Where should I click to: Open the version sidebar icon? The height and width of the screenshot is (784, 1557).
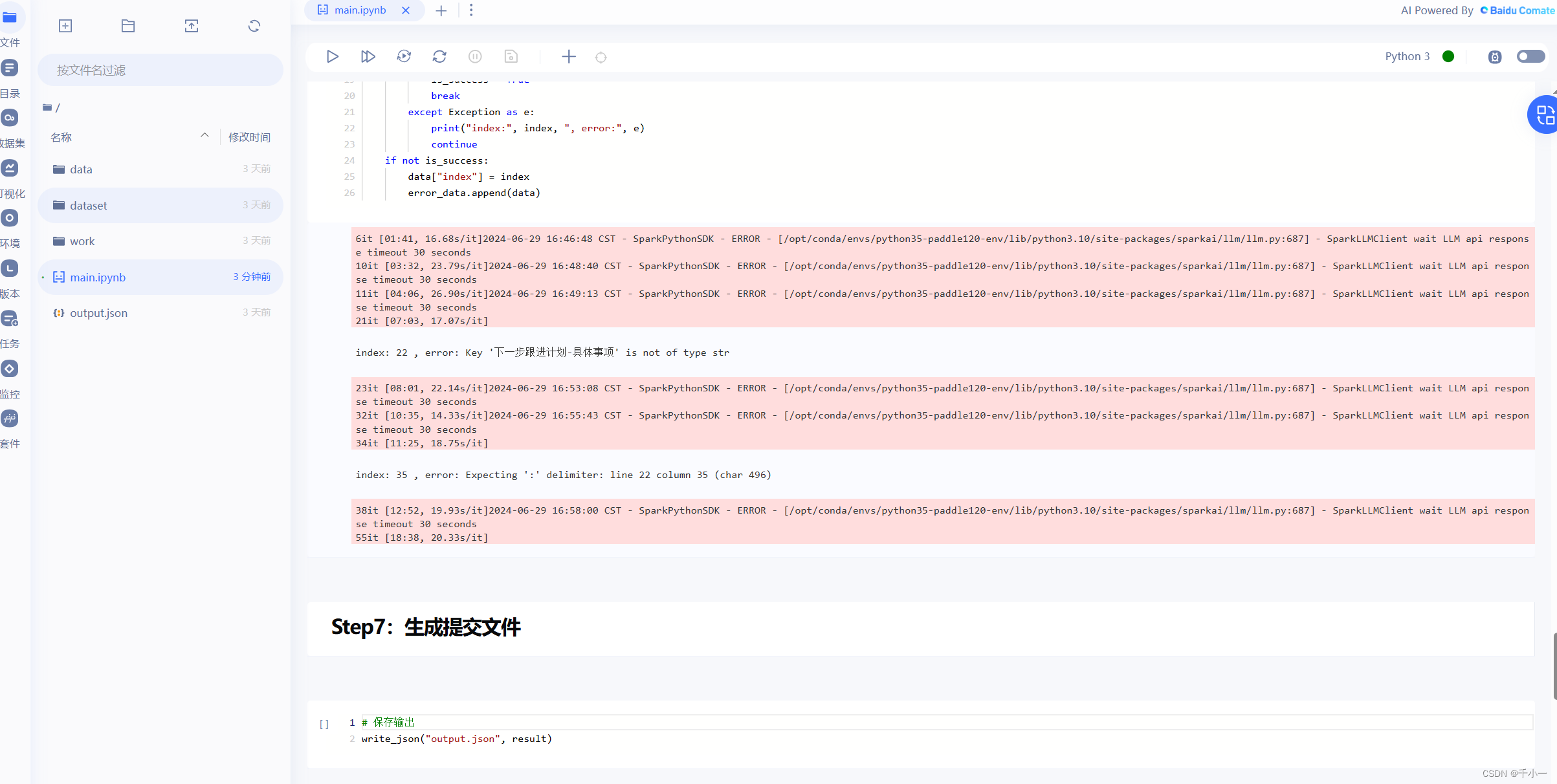pos(10,268)
